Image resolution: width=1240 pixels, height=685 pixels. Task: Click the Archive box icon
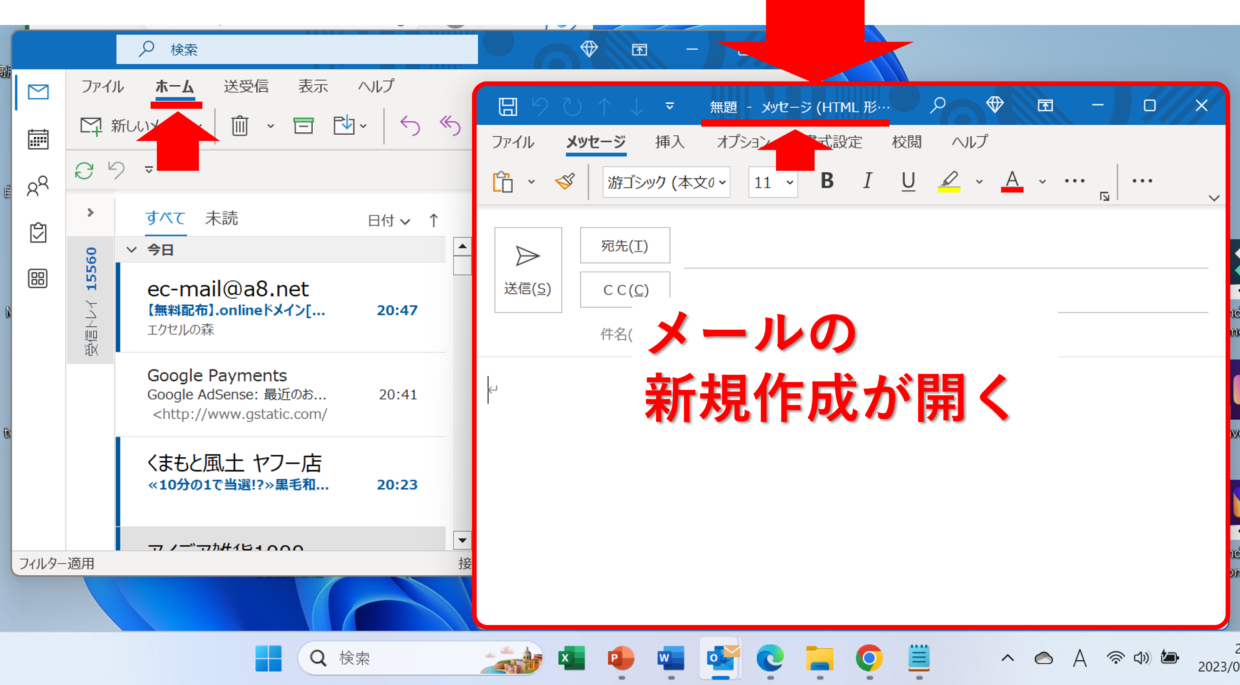(303, 125)
